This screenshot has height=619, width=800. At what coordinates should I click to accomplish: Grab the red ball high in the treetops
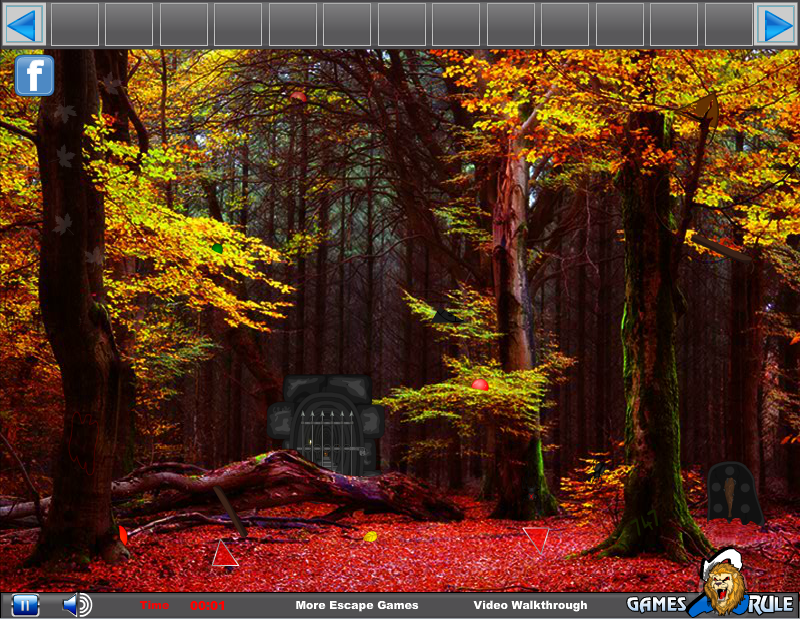[298, 97]
